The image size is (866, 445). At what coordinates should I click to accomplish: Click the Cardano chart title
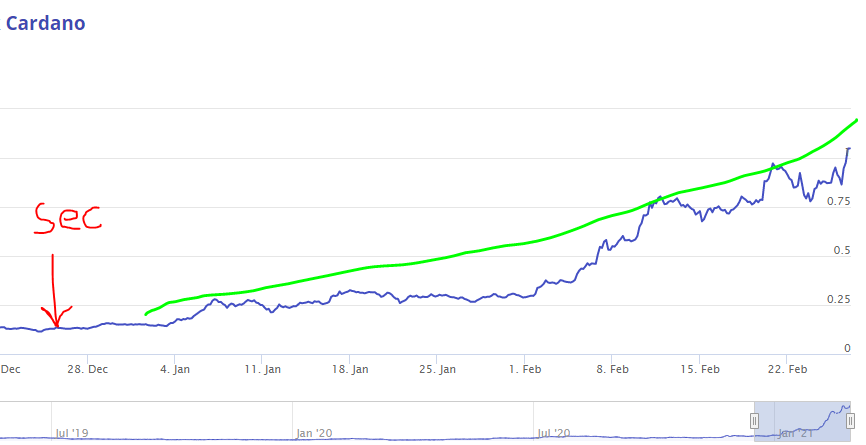click(45, 23)
